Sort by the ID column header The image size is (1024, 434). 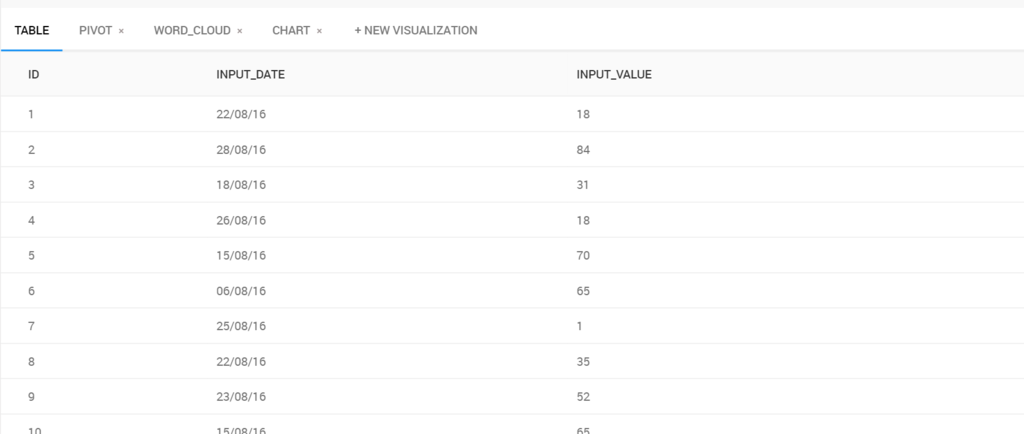coord(33,74)
